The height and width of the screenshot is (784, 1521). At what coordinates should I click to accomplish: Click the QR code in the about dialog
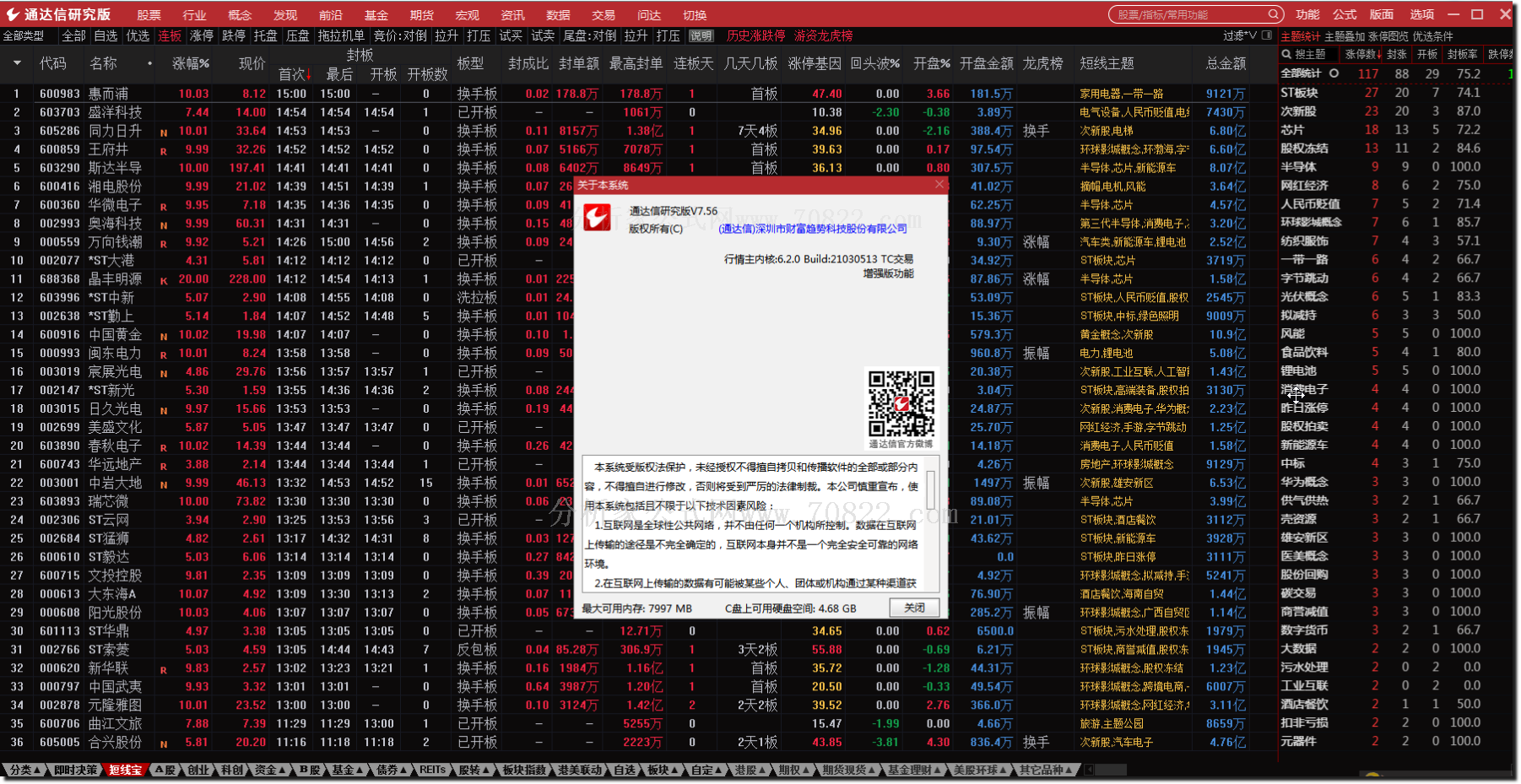[x=901, y=403]
